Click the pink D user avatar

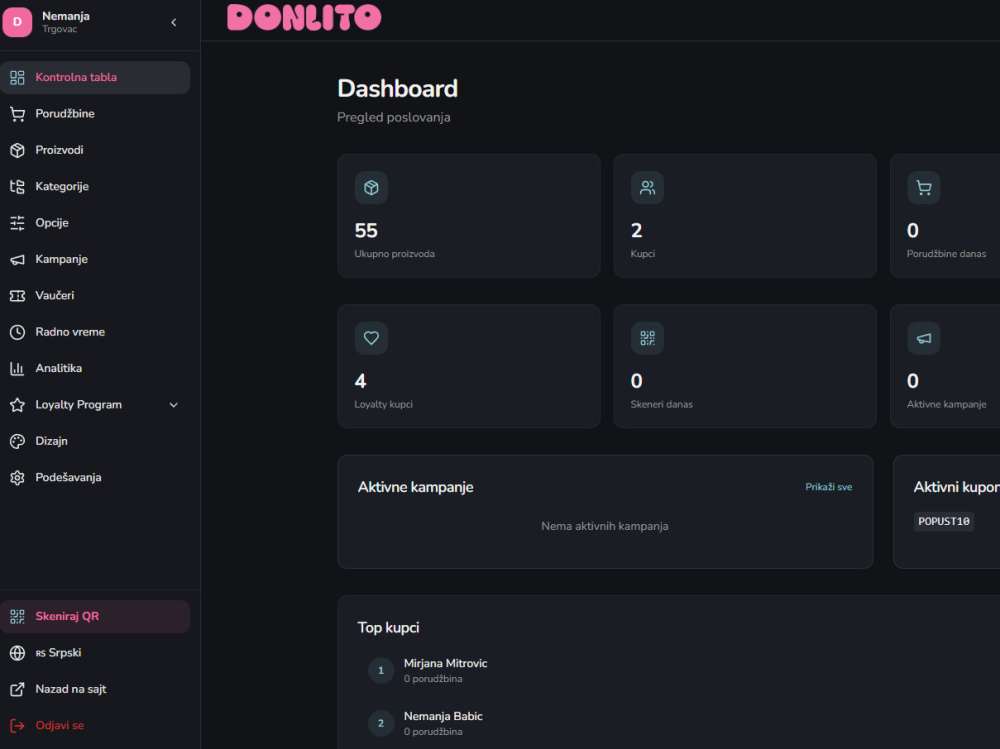pos(17,22)
